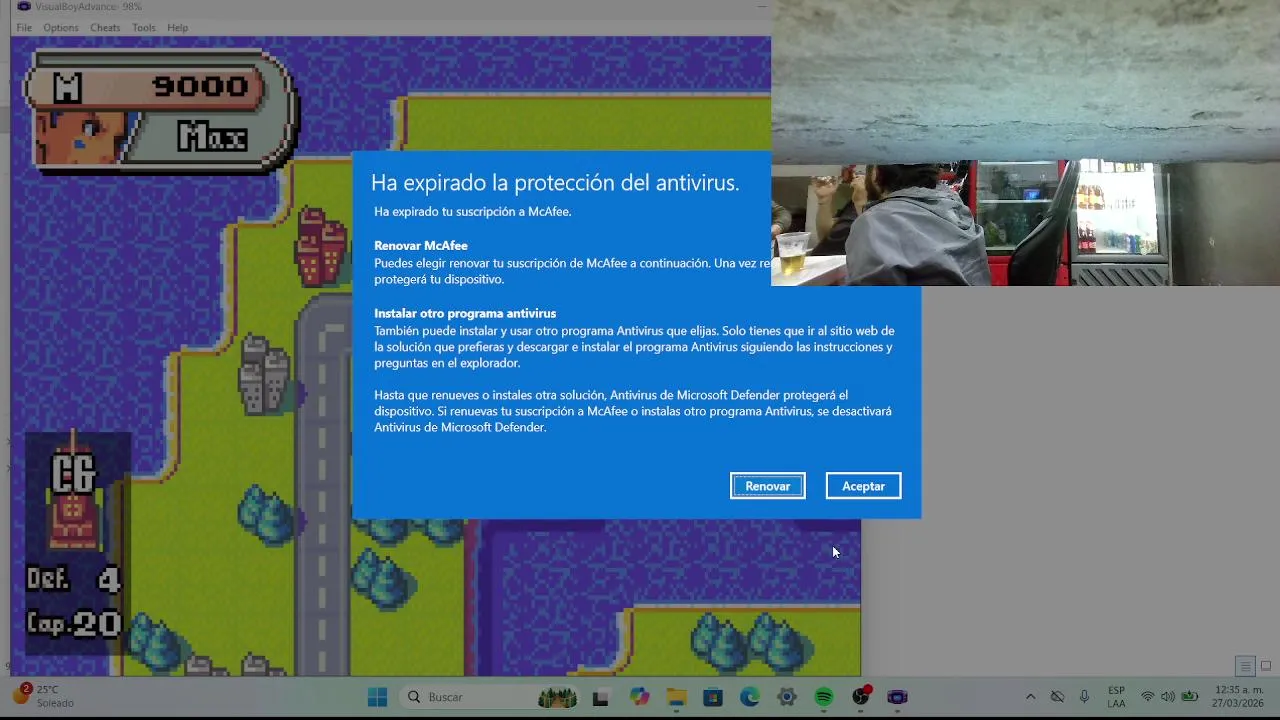The width and height of the screenshot is (1280, 720).
Task: Click the Max CO name in game HUD
Action: (213, 136)
